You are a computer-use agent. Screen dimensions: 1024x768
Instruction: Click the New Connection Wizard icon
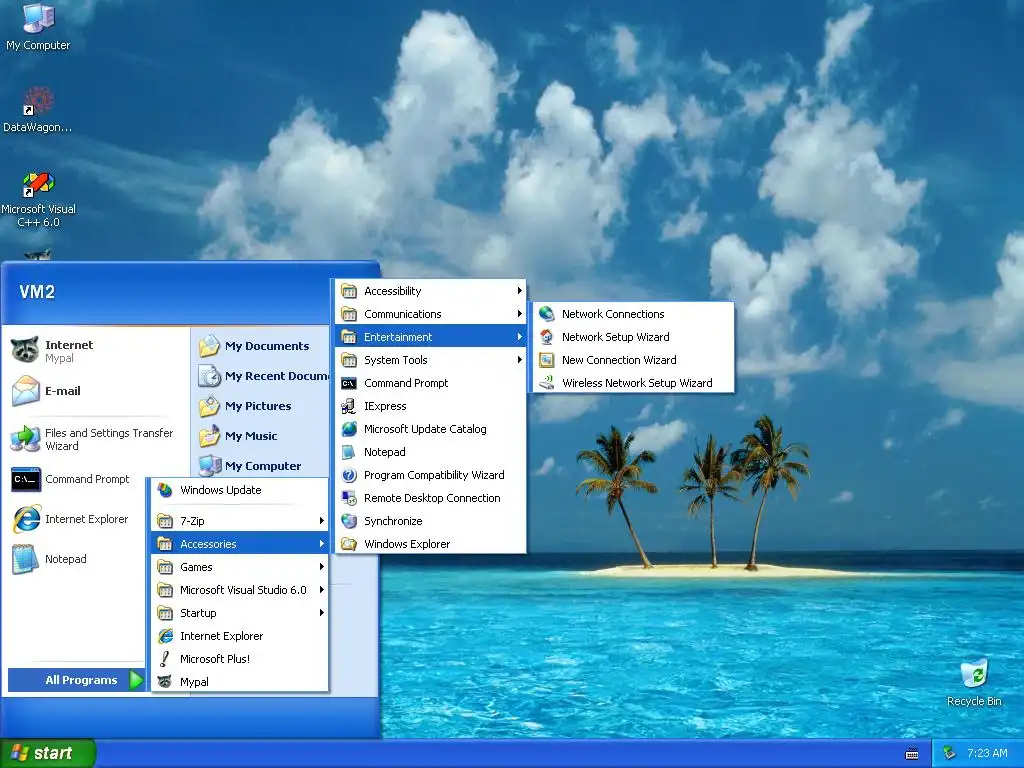point(547,360)
